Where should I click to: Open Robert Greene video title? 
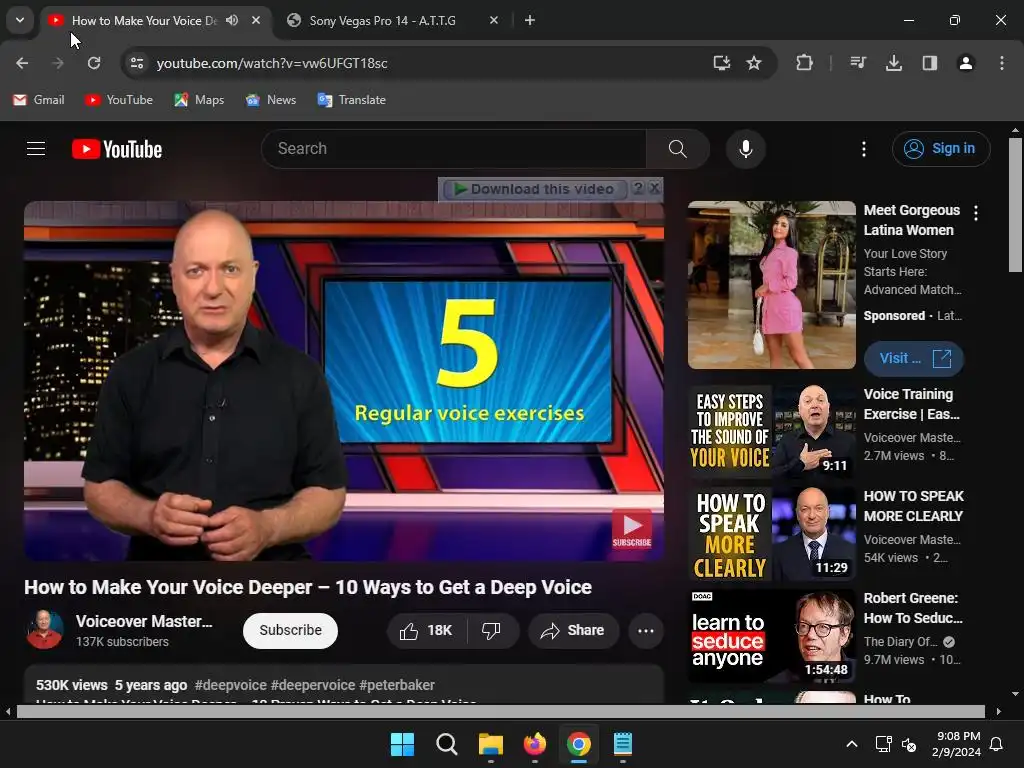(913, 608)
